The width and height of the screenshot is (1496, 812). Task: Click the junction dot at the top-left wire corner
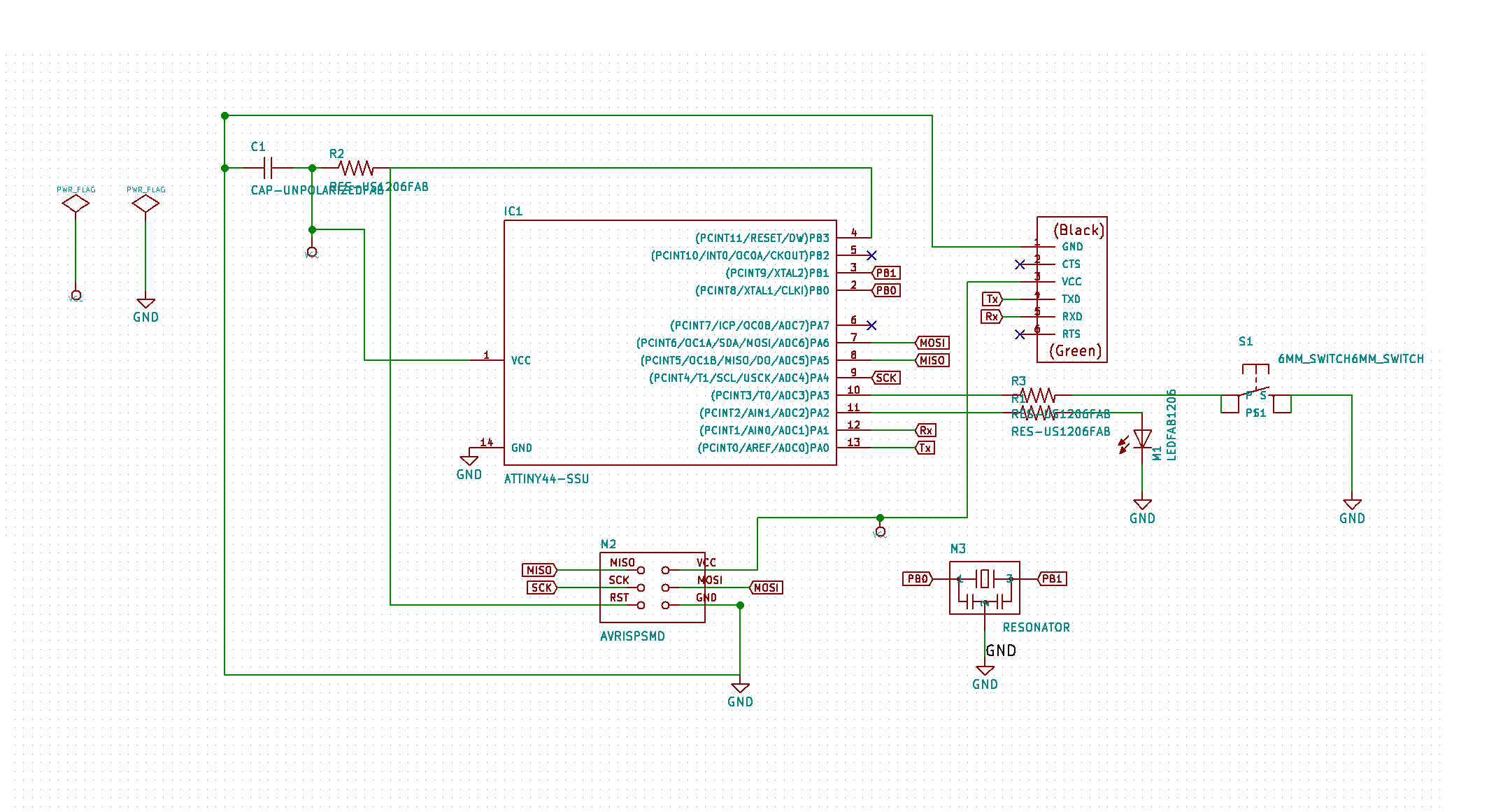coord(225,115)
